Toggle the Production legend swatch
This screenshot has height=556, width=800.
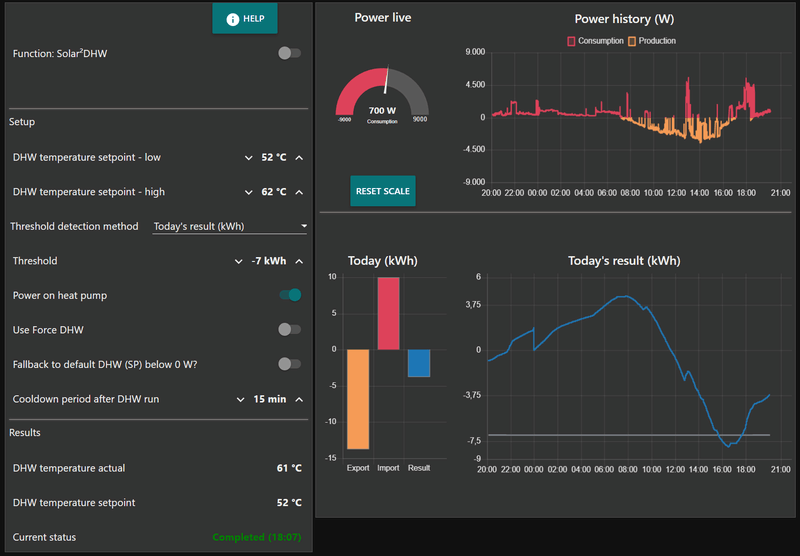(x=632, y=41)
